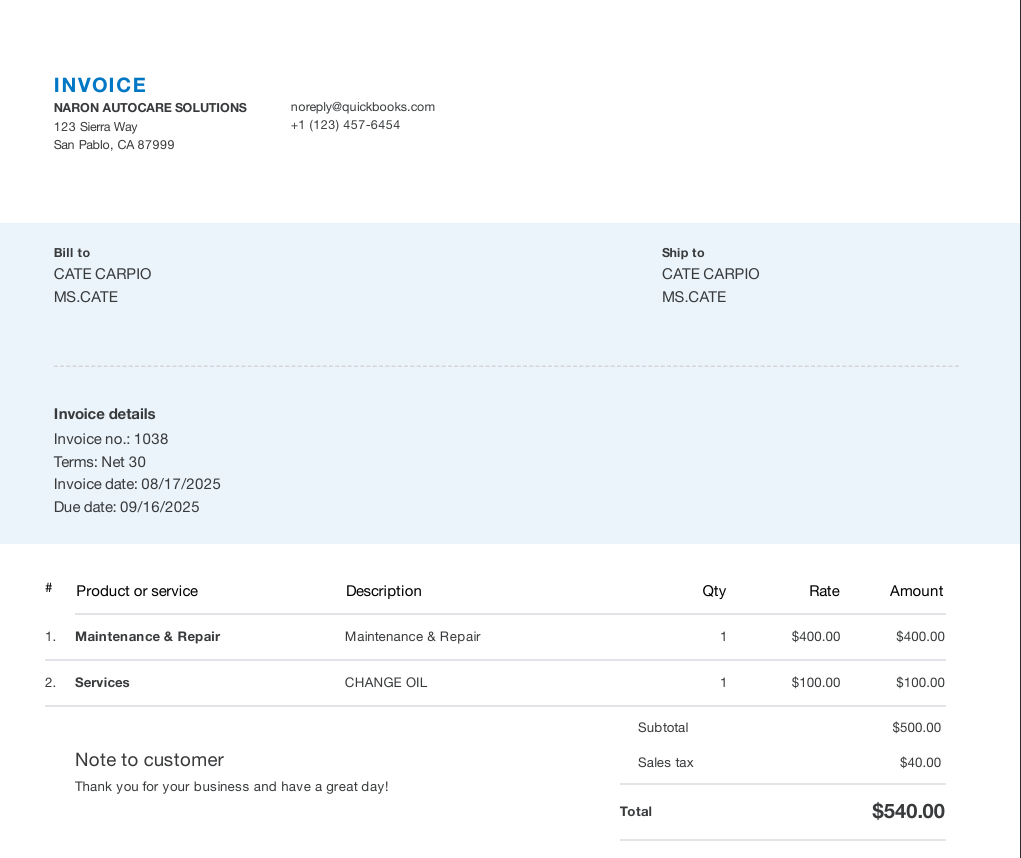This screenshot has height=858, width=1021.
Task: Click the Note to customer heading
Action: (x=149, y=760)
